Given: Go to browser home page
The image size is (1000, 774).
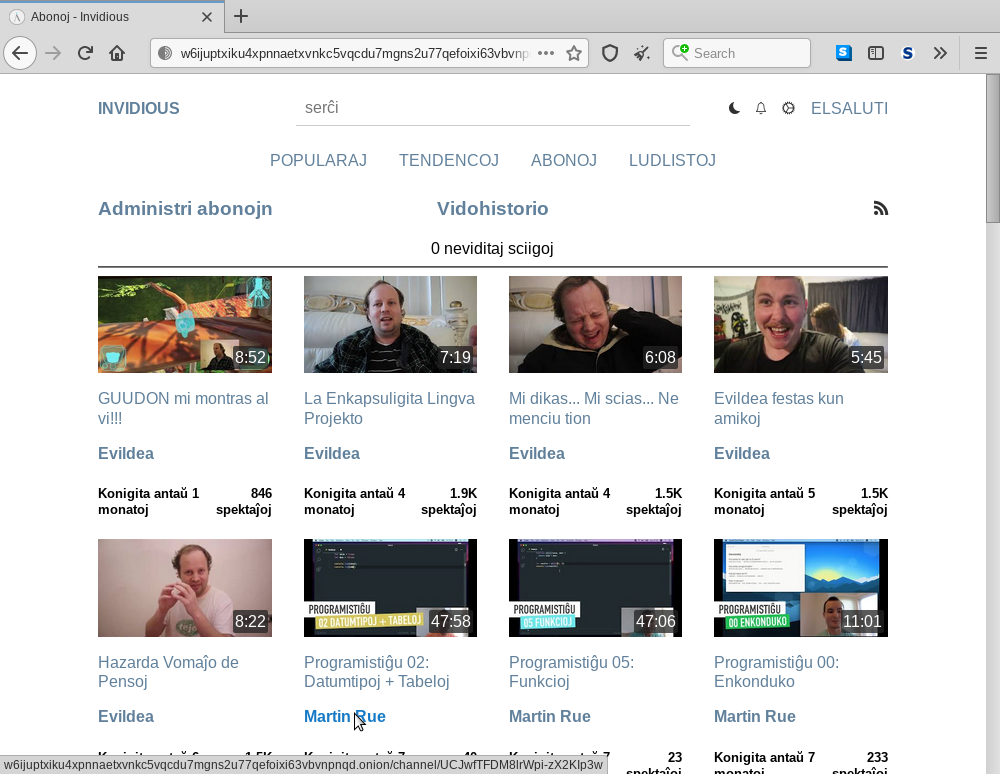Looking at the screenshot, I should [117, 53].
